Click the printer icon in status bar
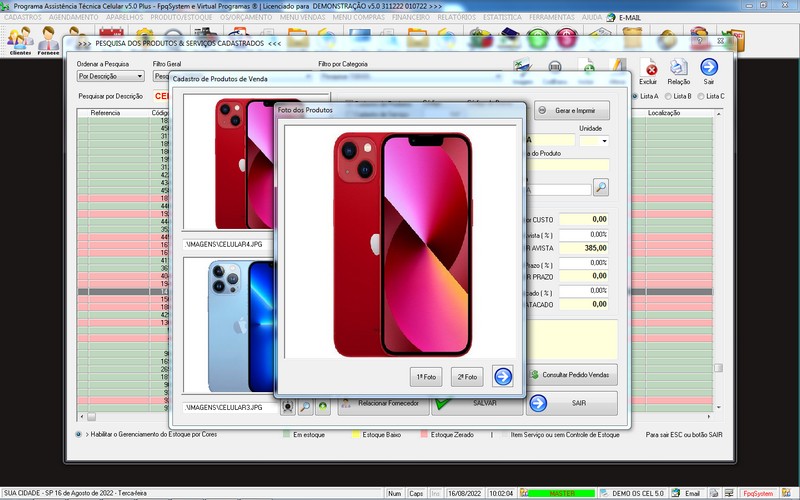This screenshot has width=800, height=500. [715, 493]
